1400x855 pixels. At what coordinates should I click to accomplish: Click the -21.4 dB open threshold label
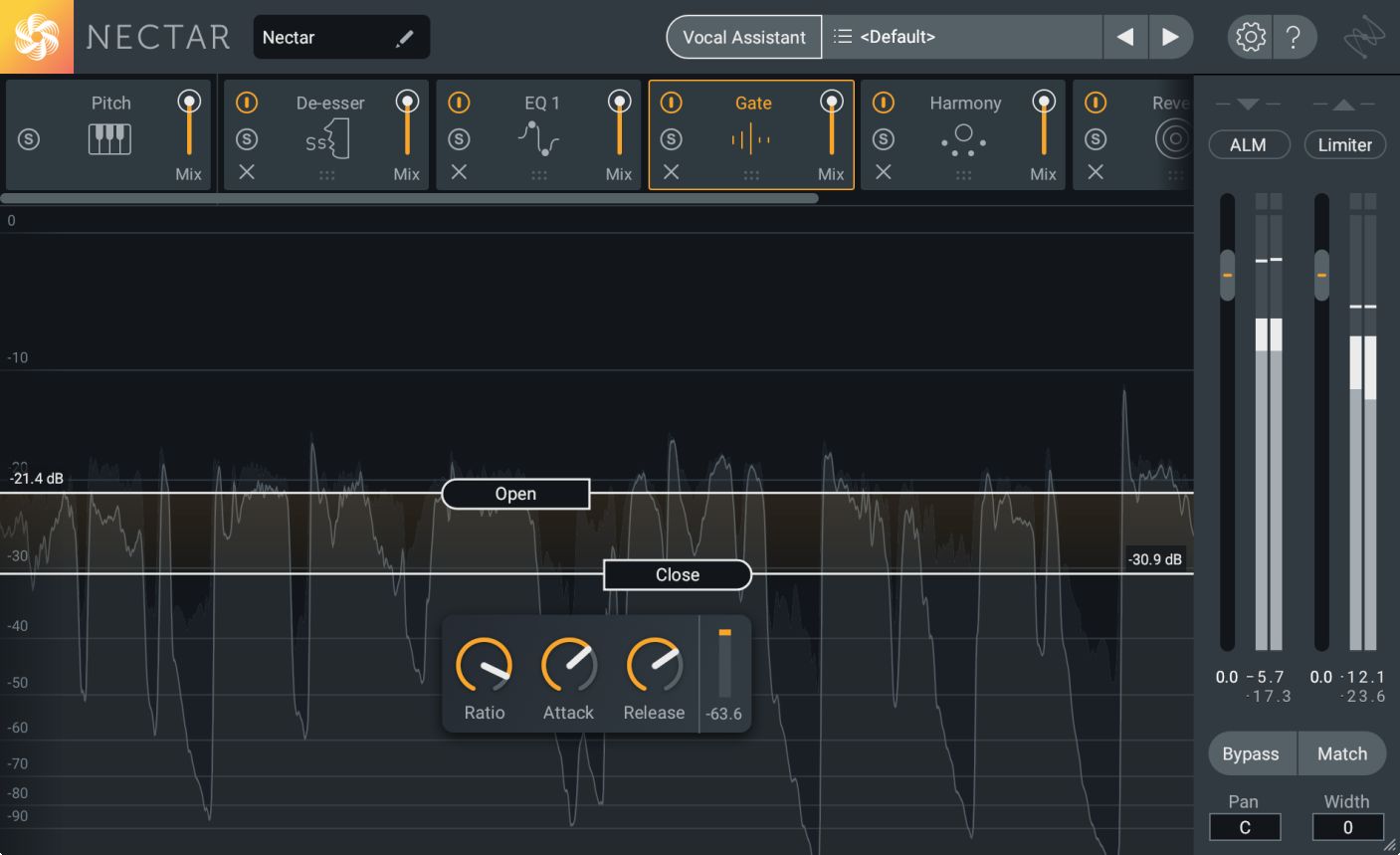(37, 479)
